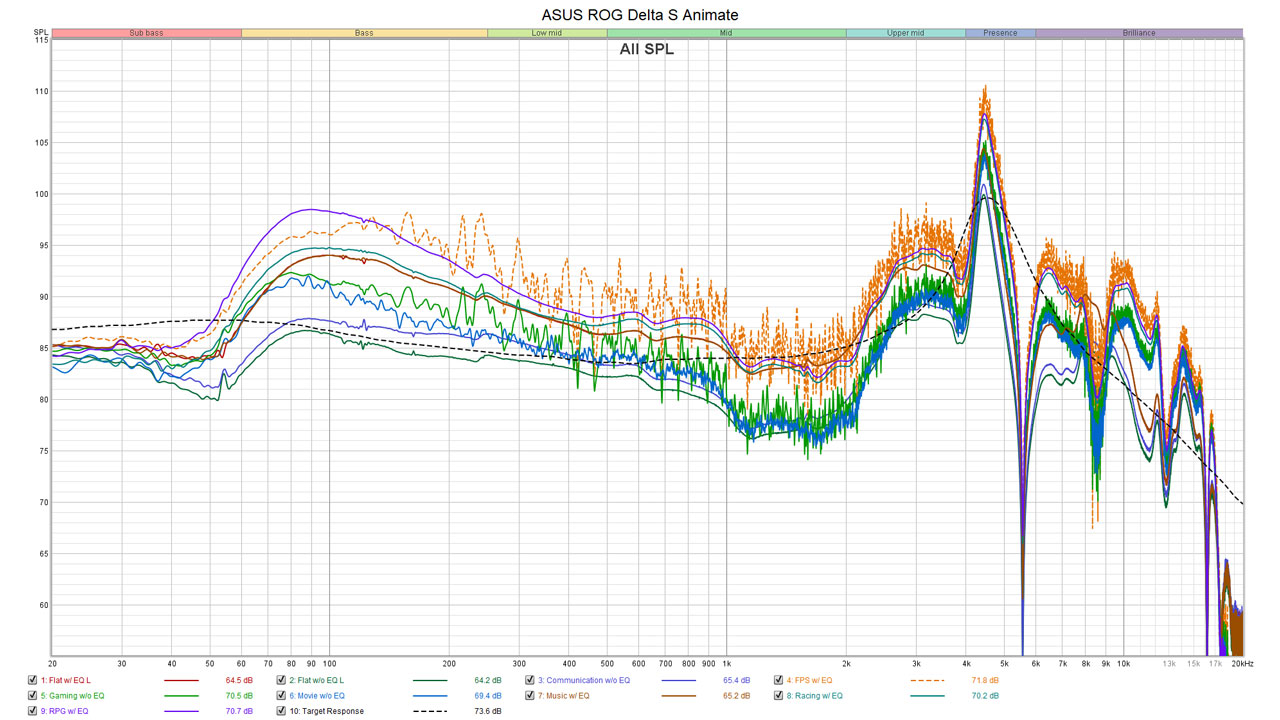This screenshot has width=1280, height=720.
Task: Click the 'All SPL' graph heading
Action: pos(647,49)
